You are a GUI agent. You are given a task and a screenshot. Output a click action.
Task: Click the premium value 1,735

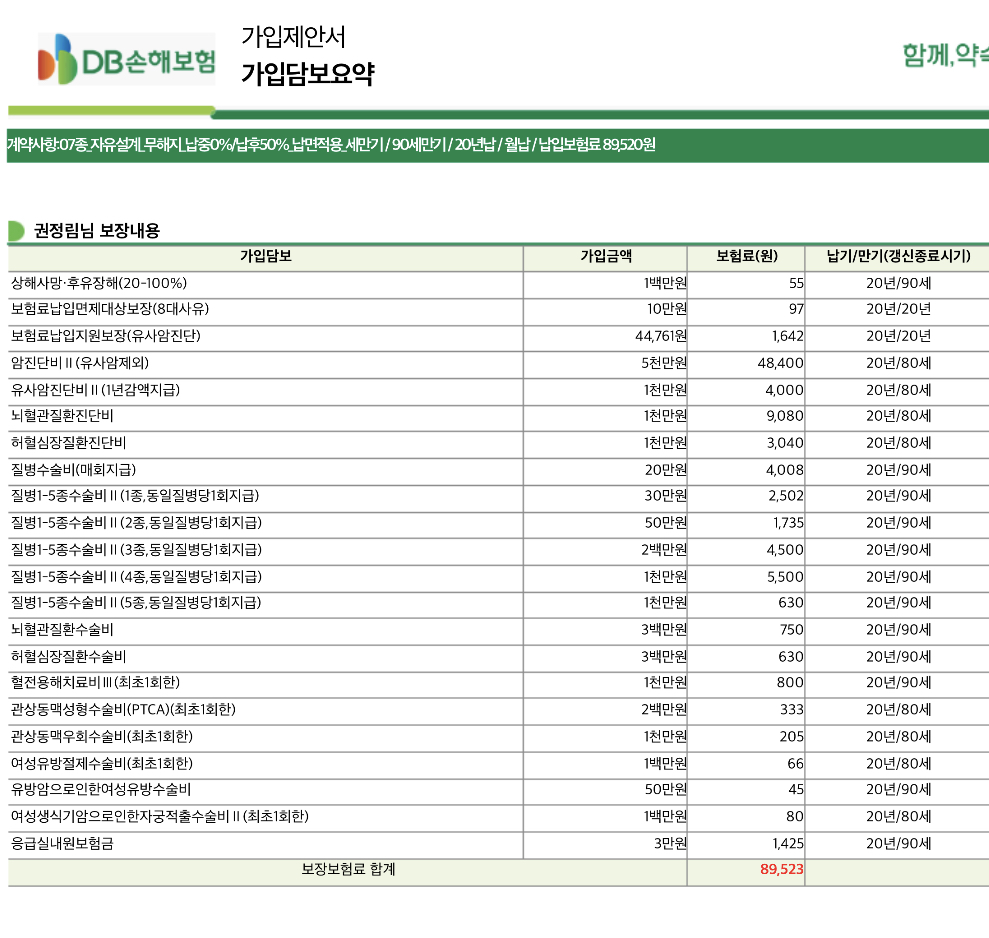point(788,524)
